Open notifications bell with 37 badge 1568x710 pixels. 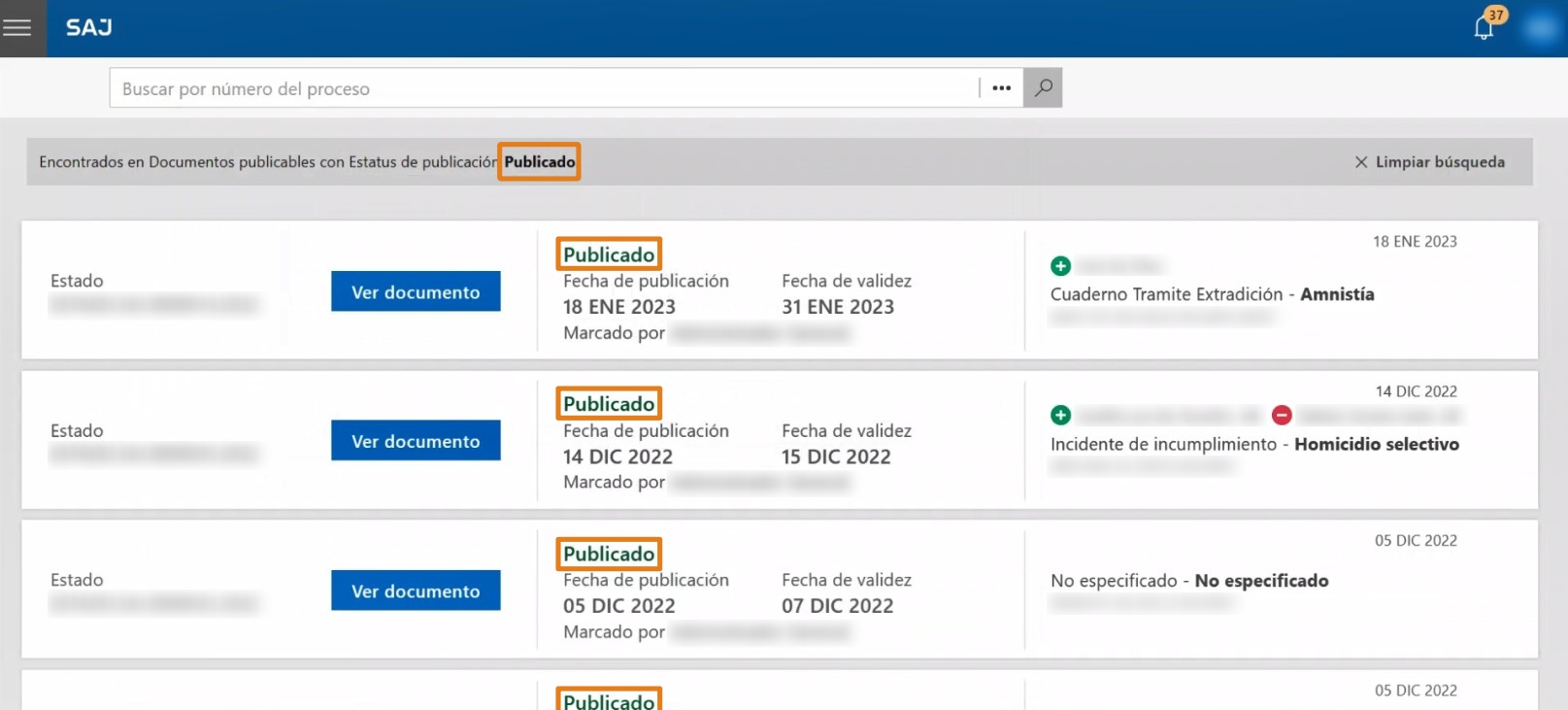pyautogui.click(x=1485, y=25)
